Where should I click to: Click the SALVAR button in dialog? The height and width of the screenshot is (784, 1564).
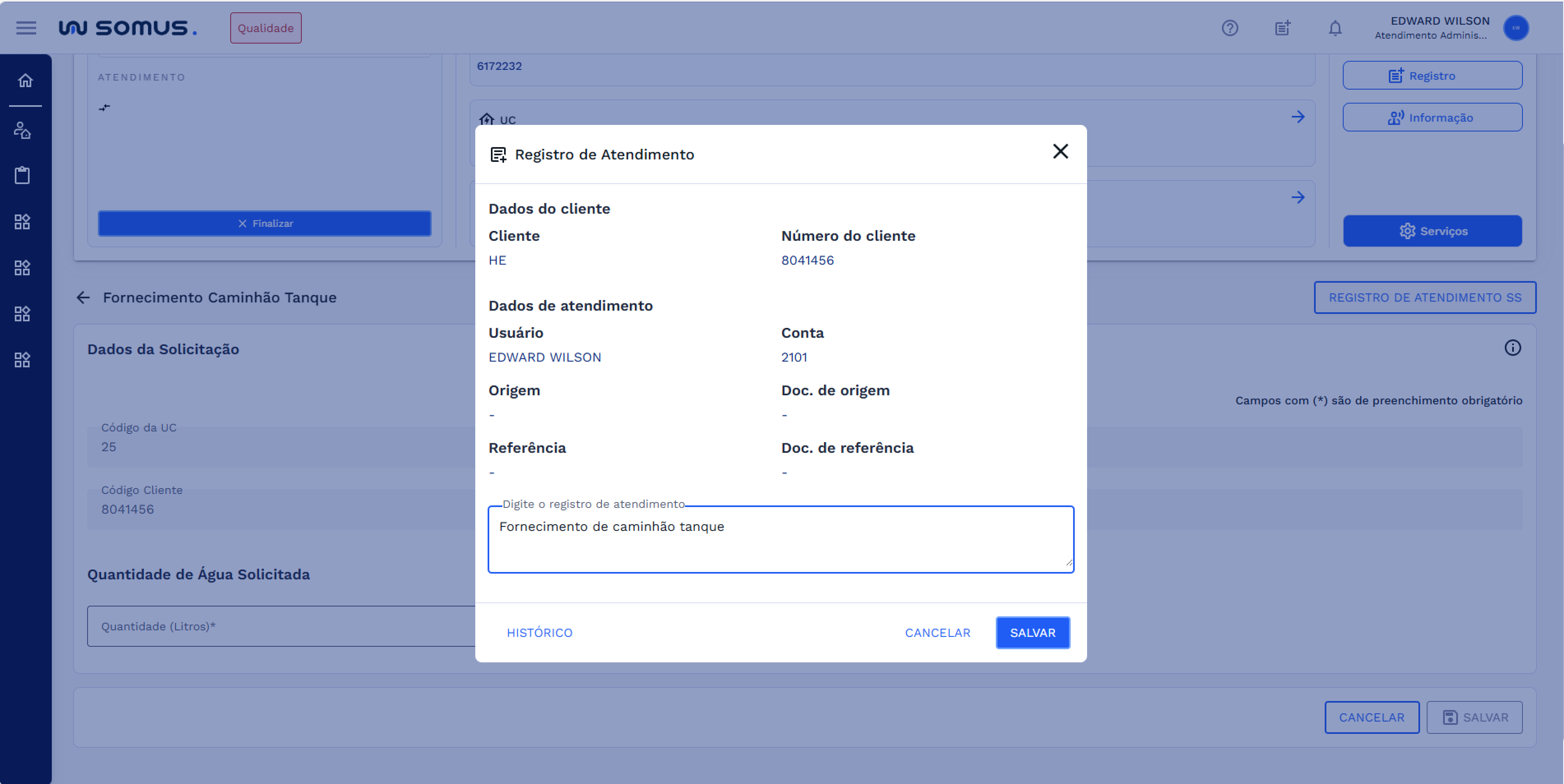coord(1032,632)
